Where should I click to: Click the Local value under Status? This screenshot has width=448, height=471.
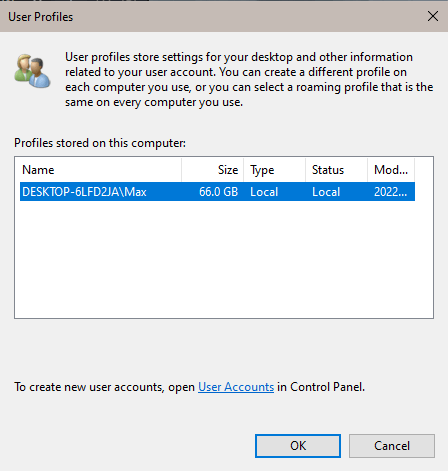point(326,192)
